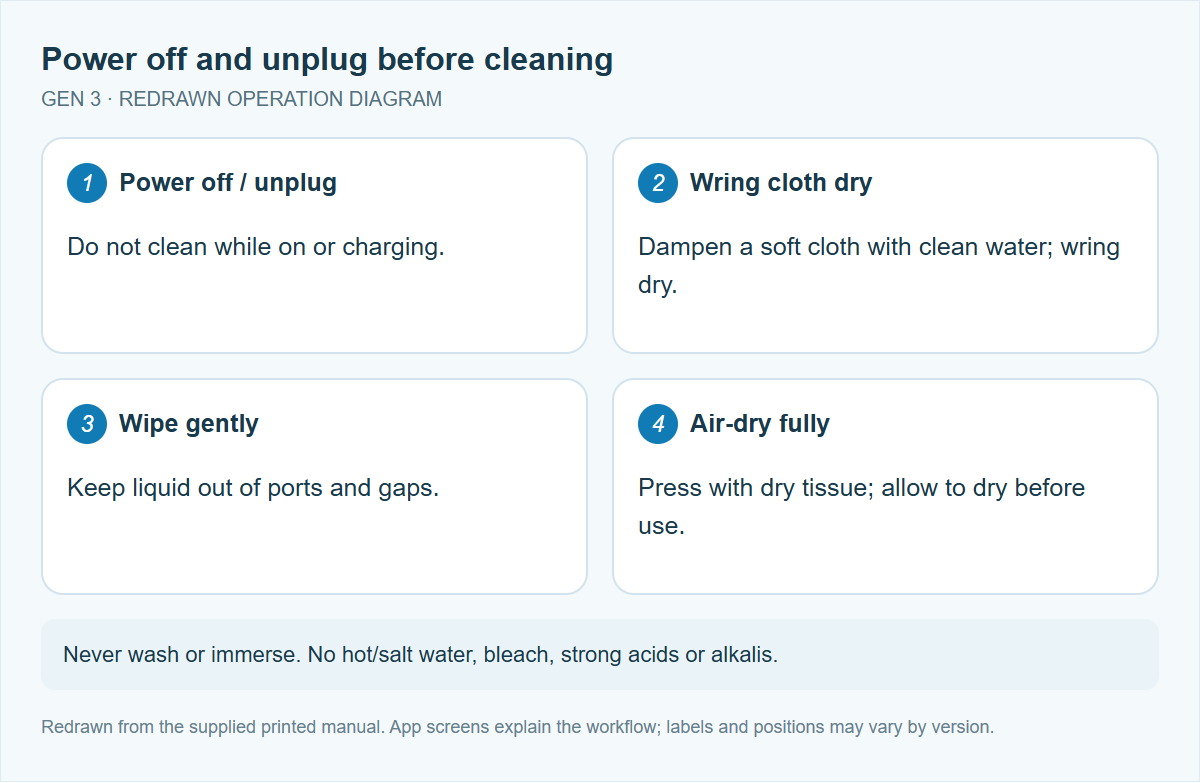Select the 'Wipe gently' heading
Viewport: 1200px width, 783px height.
point(189,424)
